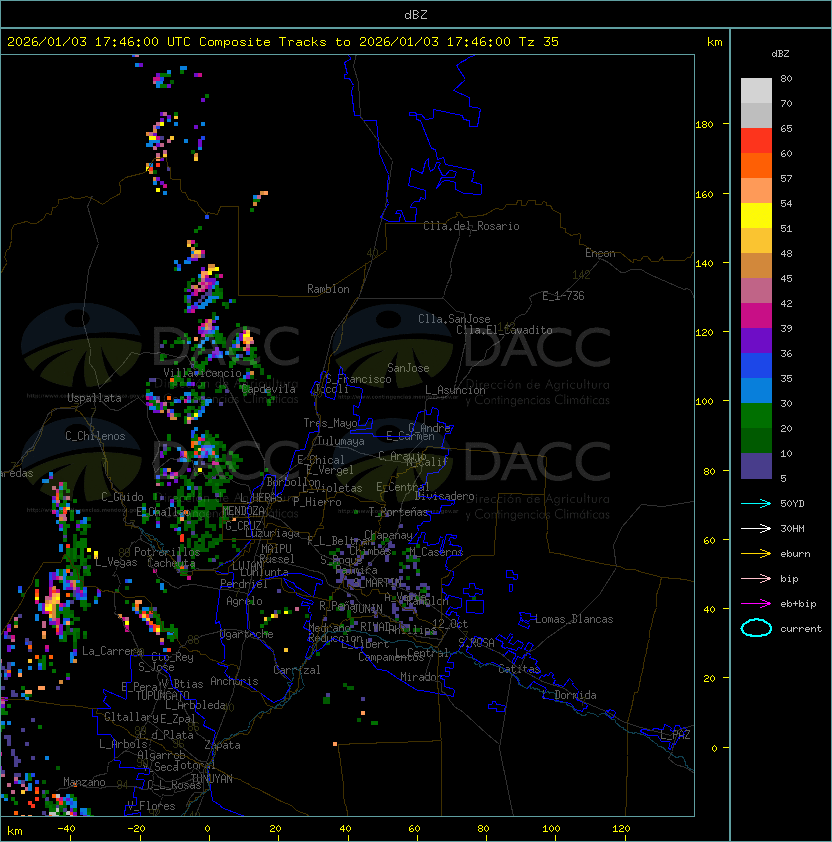Pick the light gray swatch below 80
Screen dimensions: 832x842
pos(756,91)
